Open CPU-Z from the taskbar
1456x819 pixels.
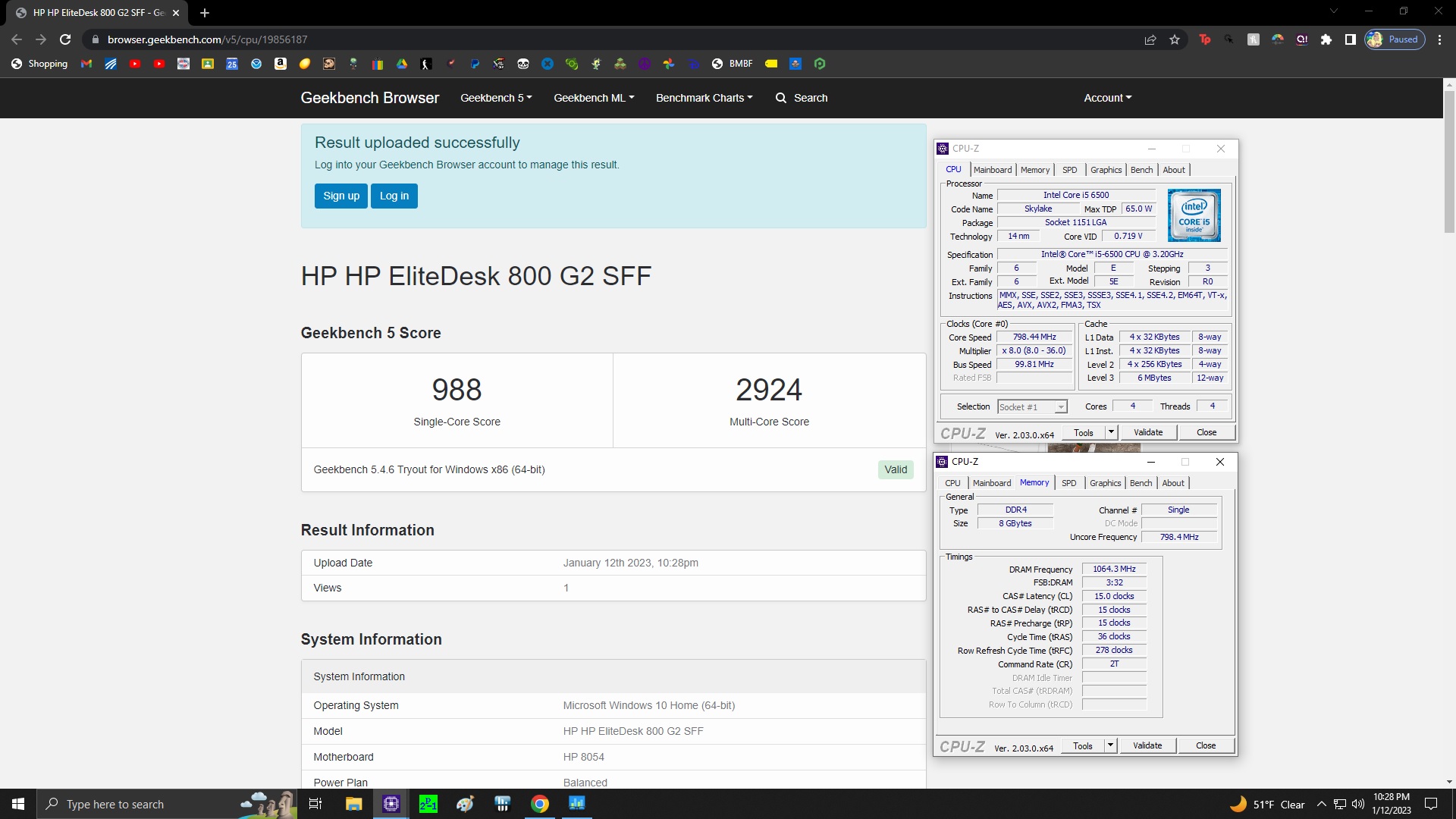pos(391,804)
